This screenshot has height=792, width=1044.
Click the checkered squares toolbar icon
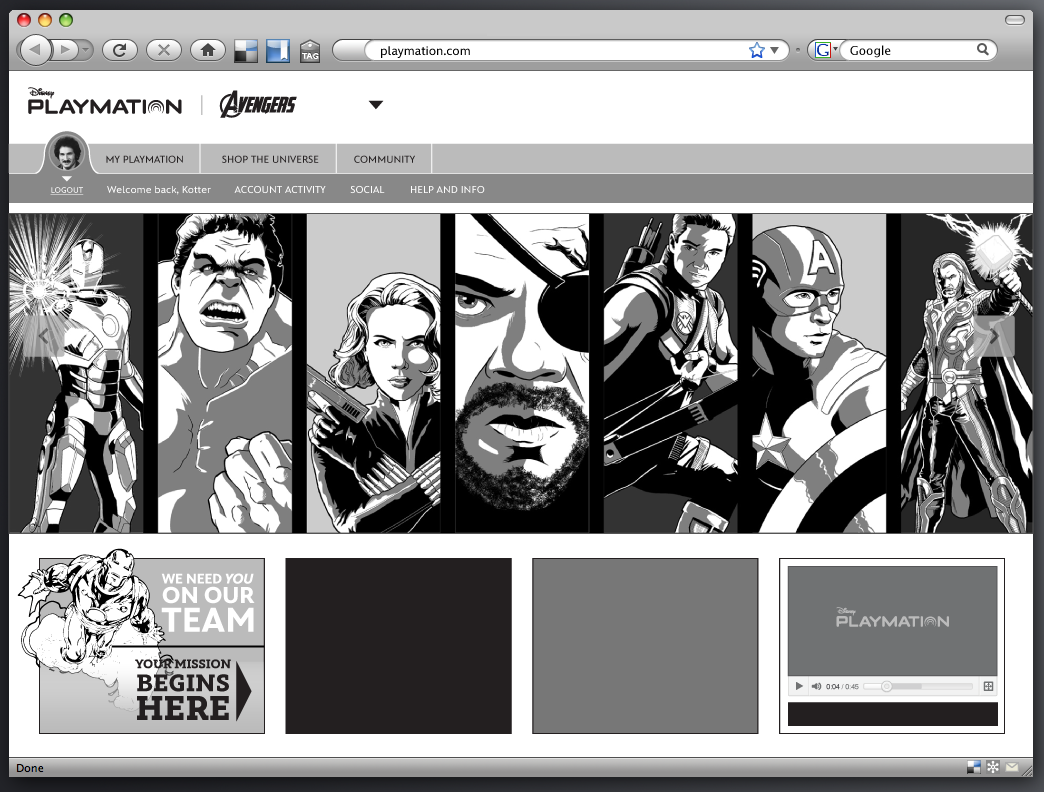[x=246, y=51]
